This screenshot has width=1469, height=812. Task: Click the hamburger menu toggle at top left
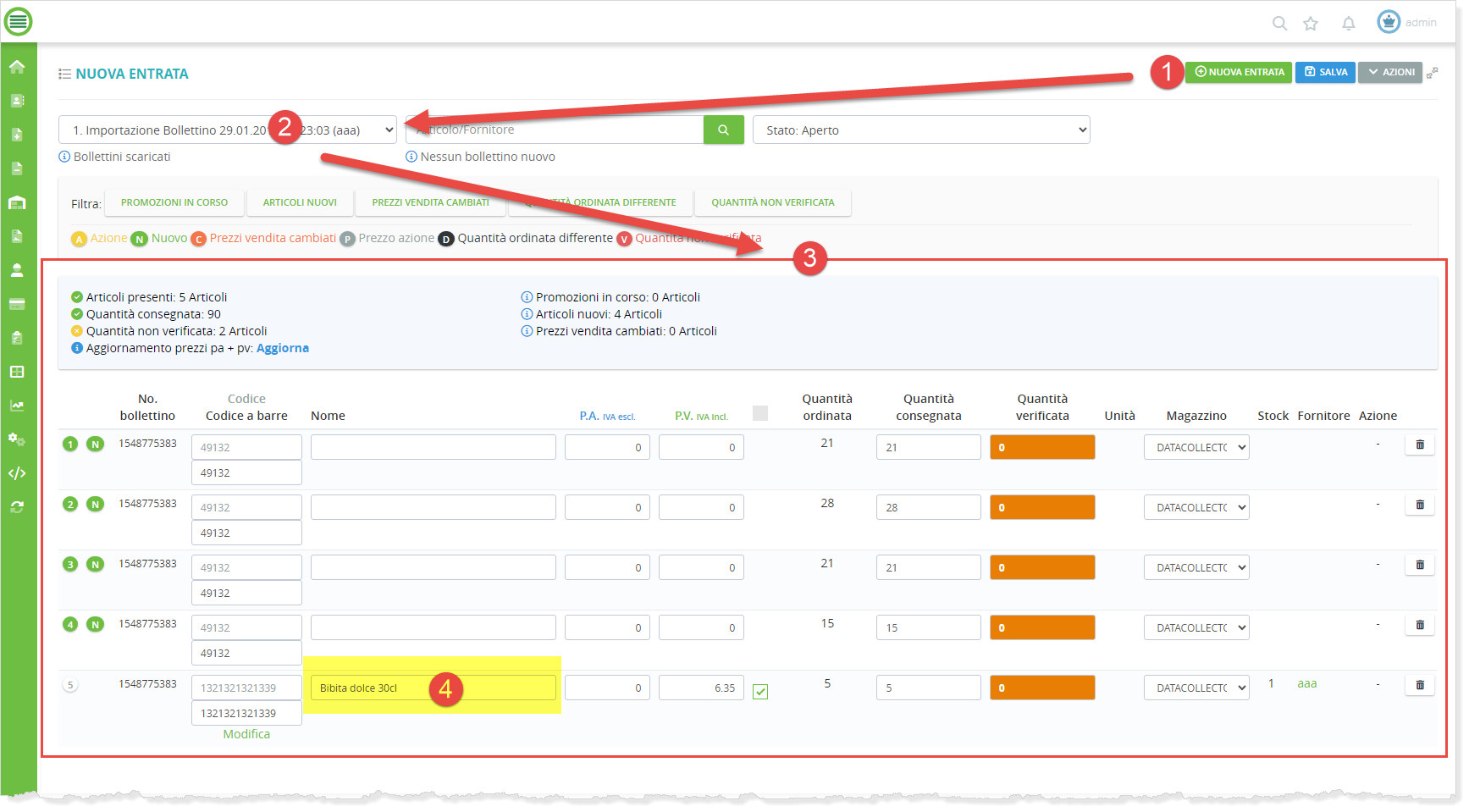point(18,21)
